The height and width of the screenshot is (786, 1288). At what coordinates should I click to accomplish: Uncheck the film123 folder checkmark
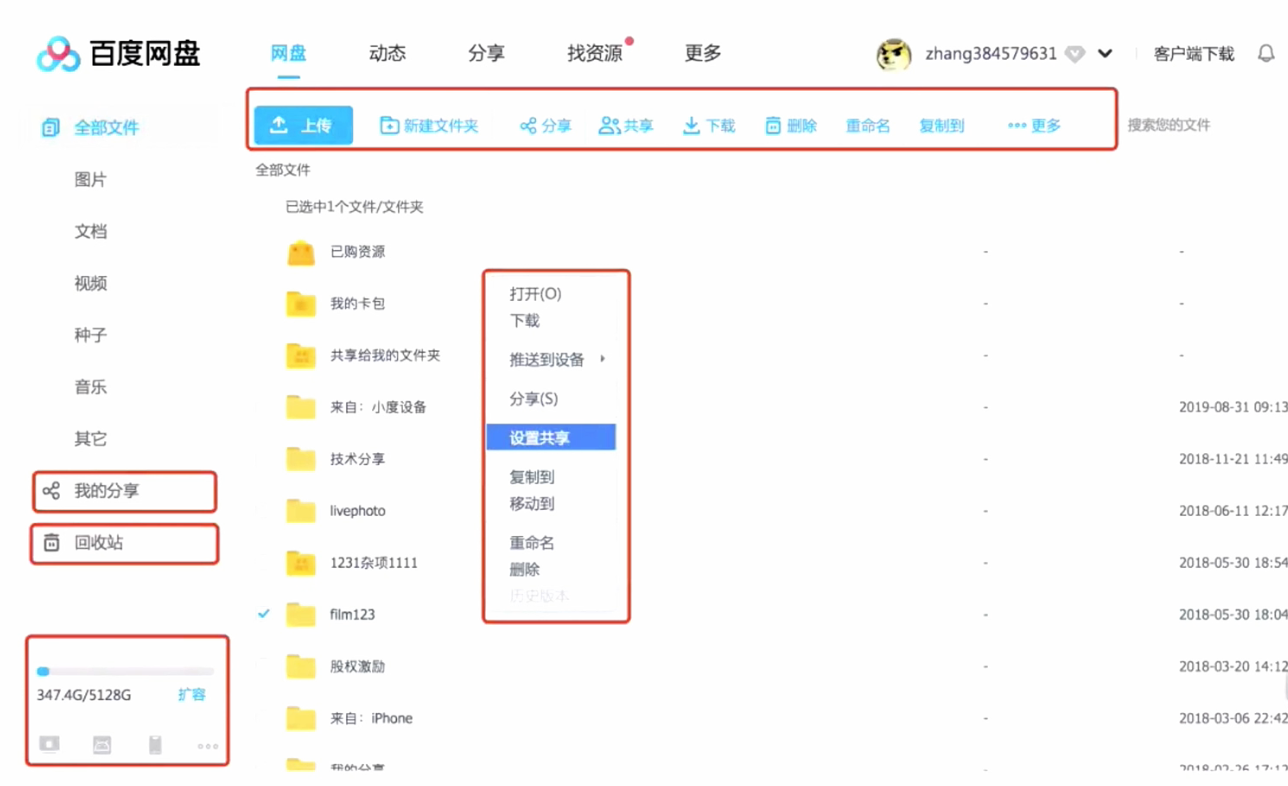(x=264, y=613)
